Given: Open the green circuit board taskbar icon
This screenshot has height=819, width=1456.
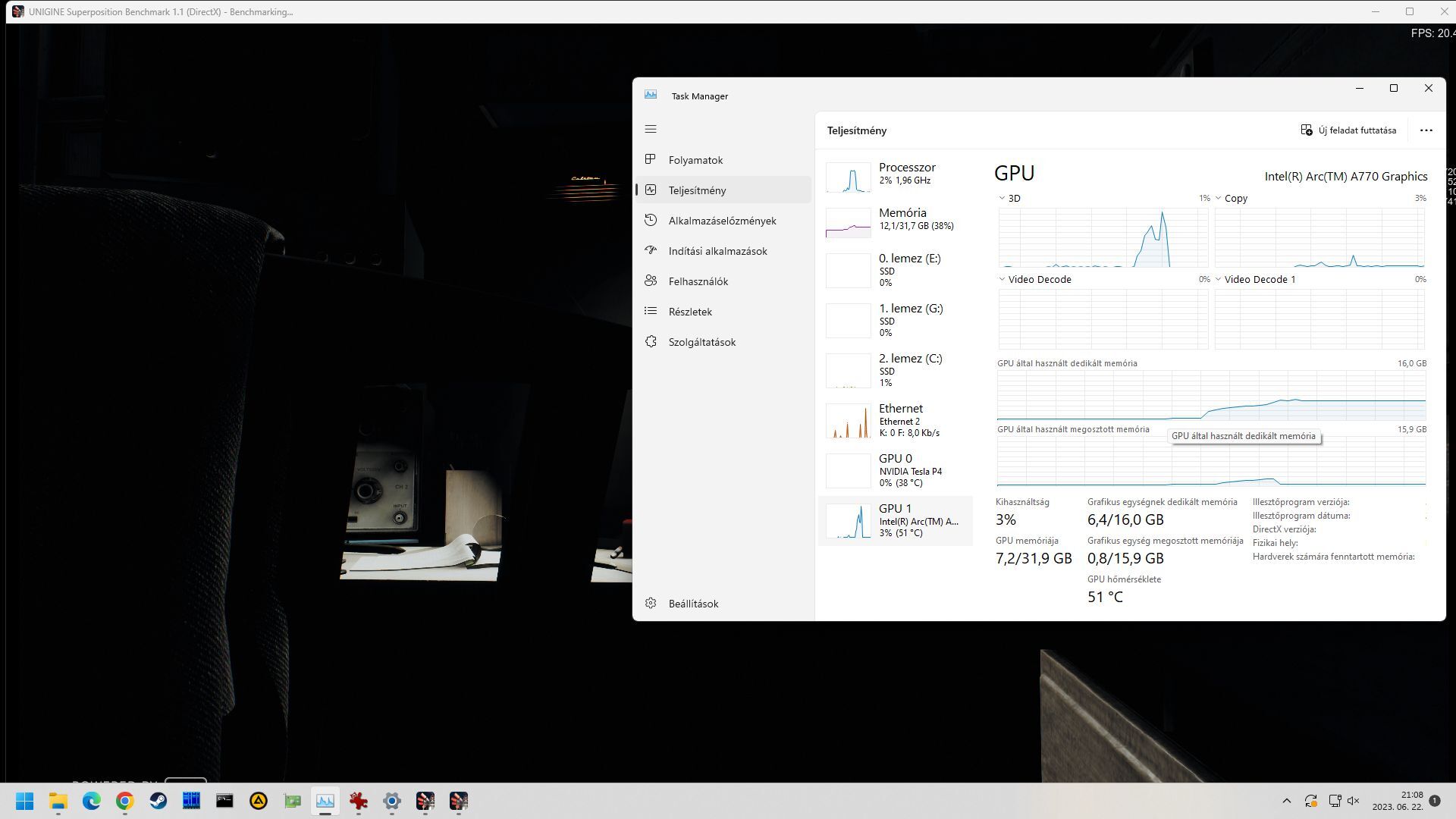Looking at the screenshot, I should pyautogui.click(x=292, y=801).
